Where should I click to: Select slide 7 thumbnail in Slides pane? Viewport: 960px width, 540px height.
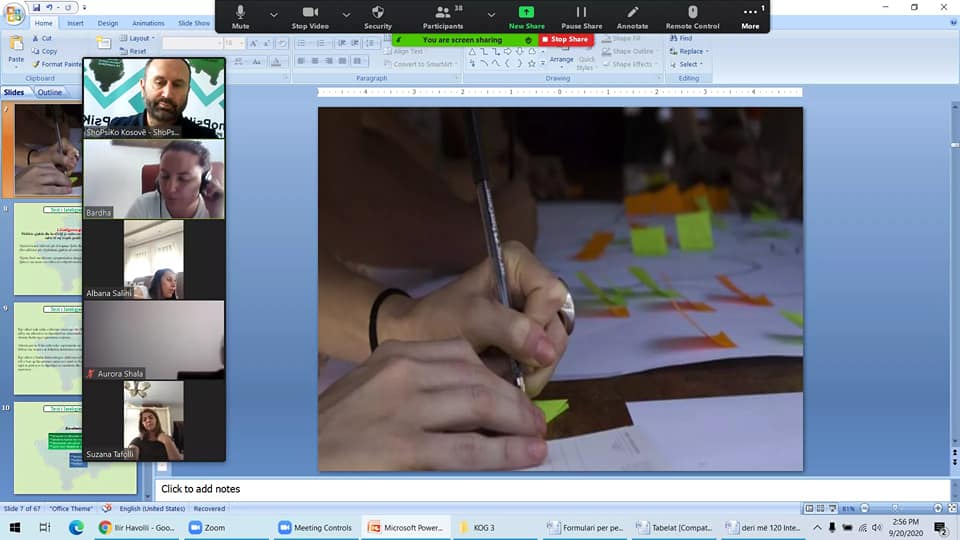[47, 150]
